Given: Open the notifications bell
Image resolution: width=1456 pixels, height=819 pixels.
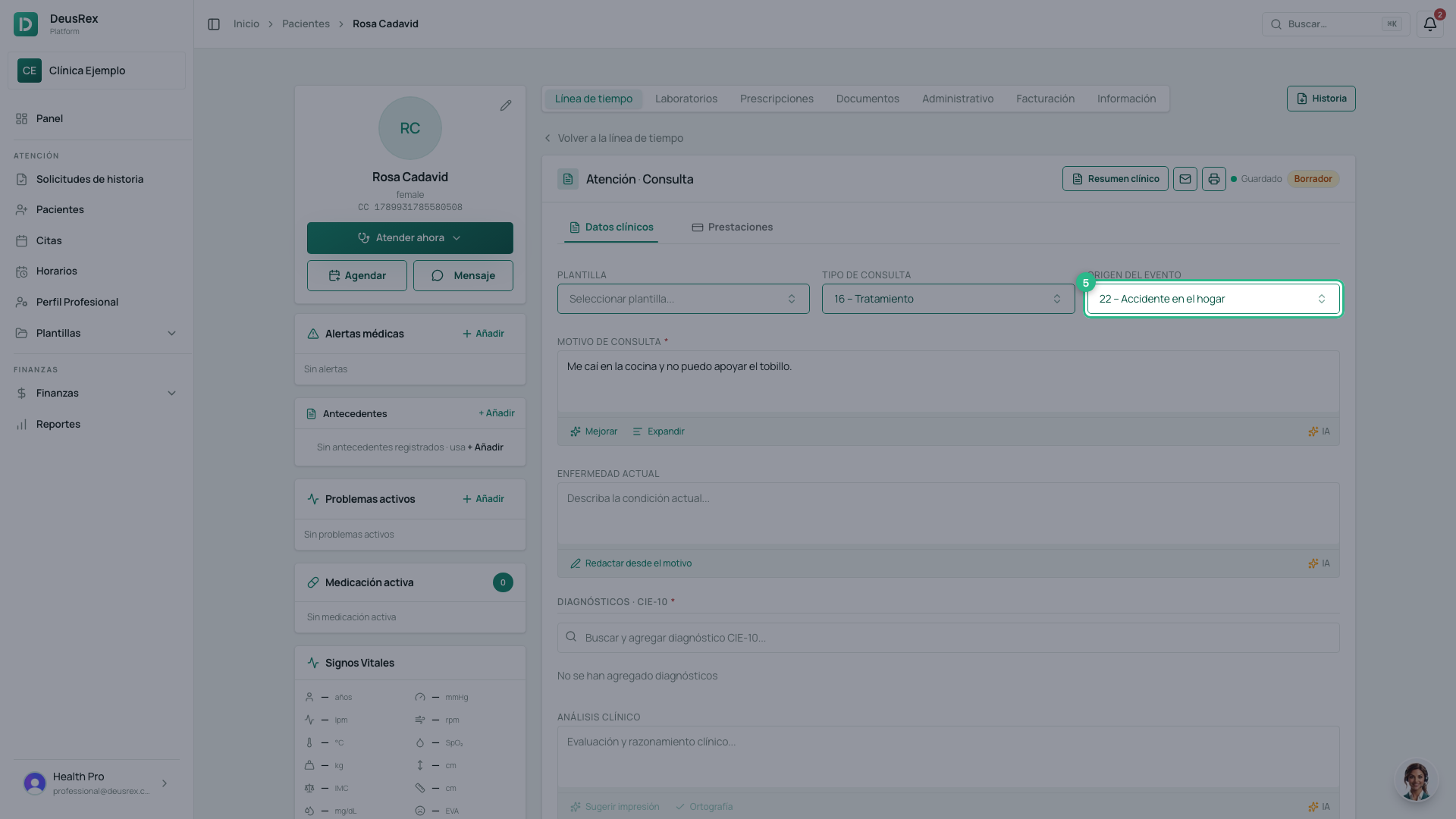Looking at the screenshot, I should [x=1429, y=24].
